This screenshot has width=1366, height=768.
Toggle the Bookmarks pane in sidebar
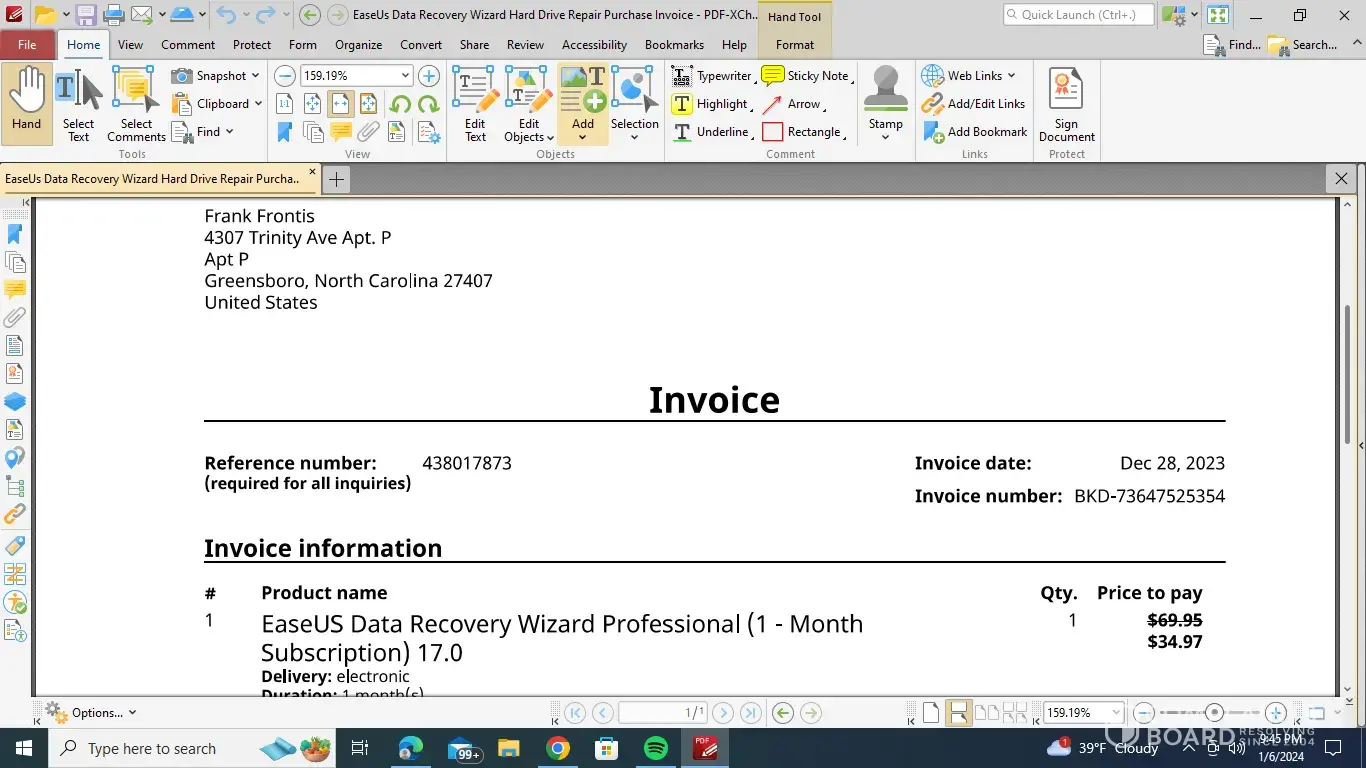click(15, 234)
